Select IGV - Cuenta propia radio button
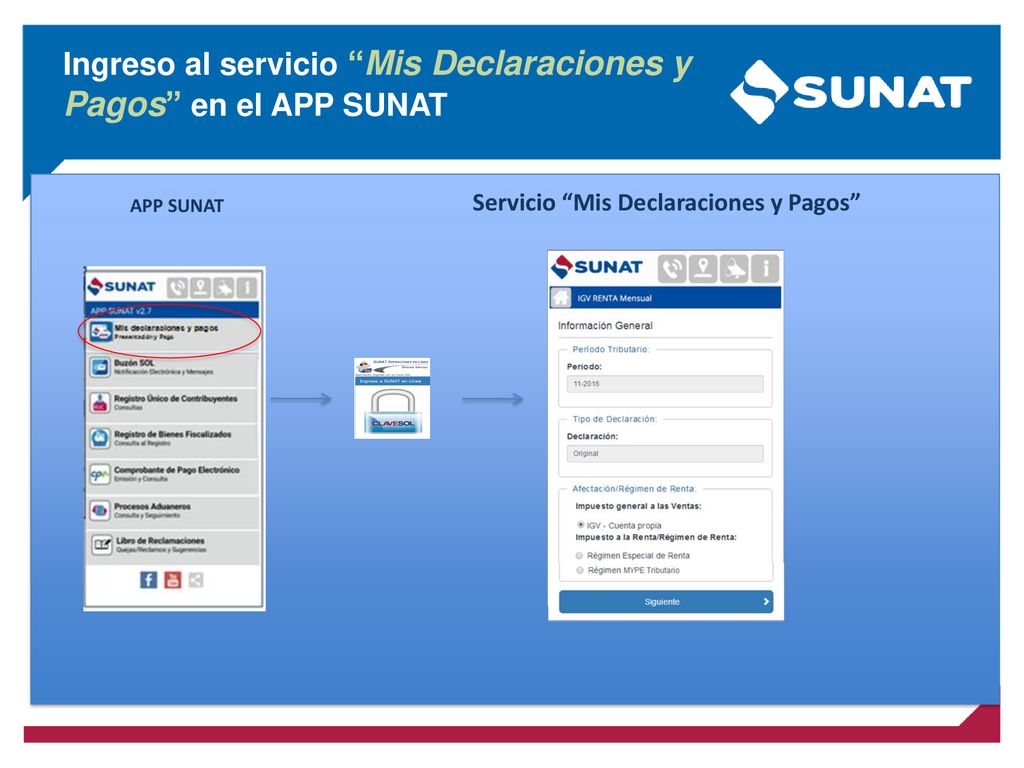 [580, 525]
